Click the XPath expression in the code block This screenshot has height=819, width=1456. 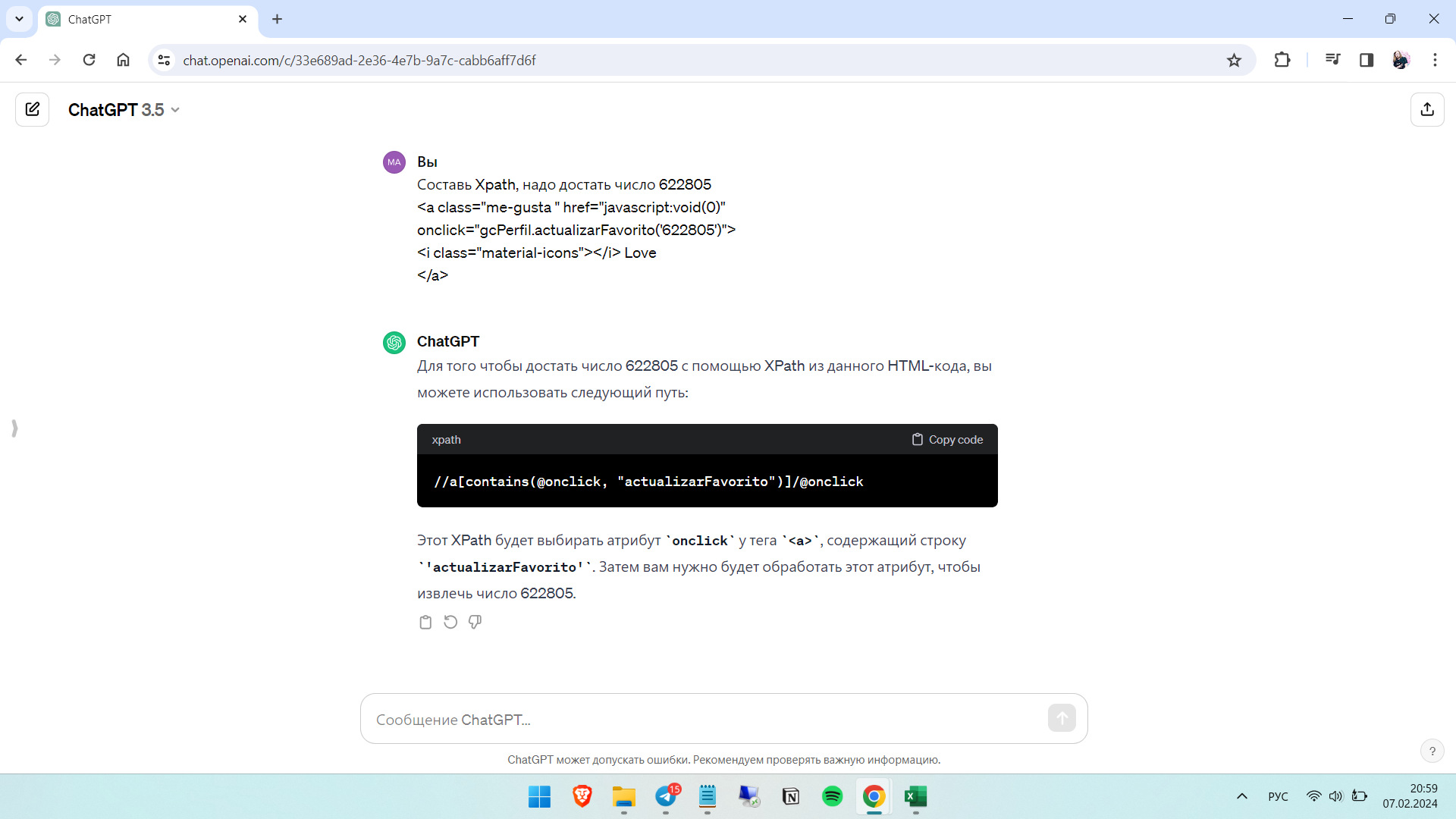click(x=648, y=482)
